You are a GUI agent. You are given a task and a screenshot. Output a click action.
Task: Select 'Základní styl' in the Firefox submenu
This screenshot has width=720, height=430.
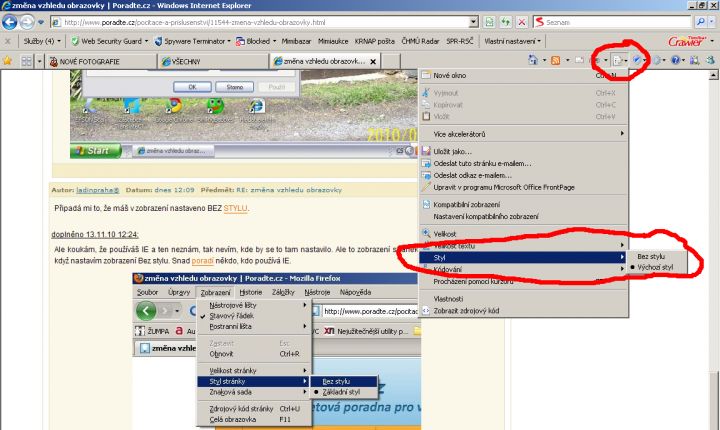(x=340, y=392)
